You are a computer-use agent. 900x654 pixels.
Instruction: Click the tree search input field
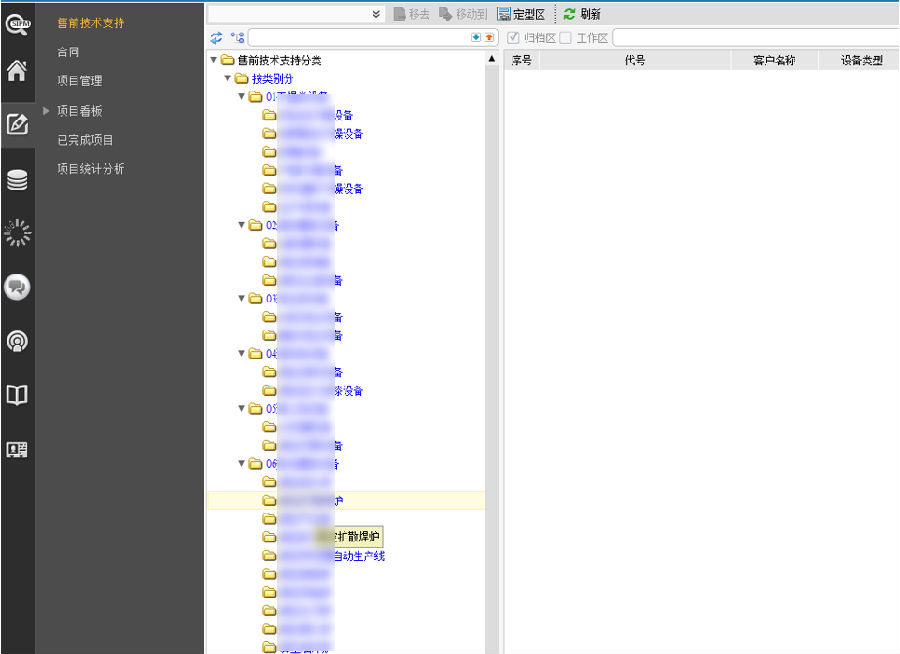(358, 37)
